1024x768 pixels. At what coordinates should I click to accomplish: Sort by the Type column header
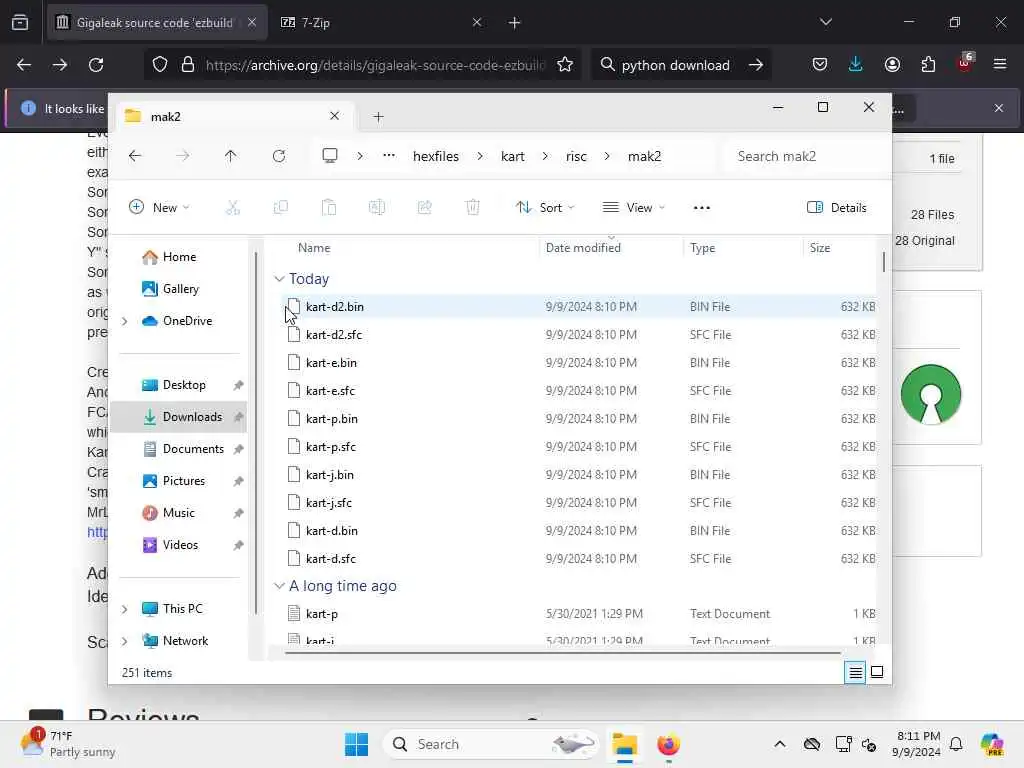point(743,248)
